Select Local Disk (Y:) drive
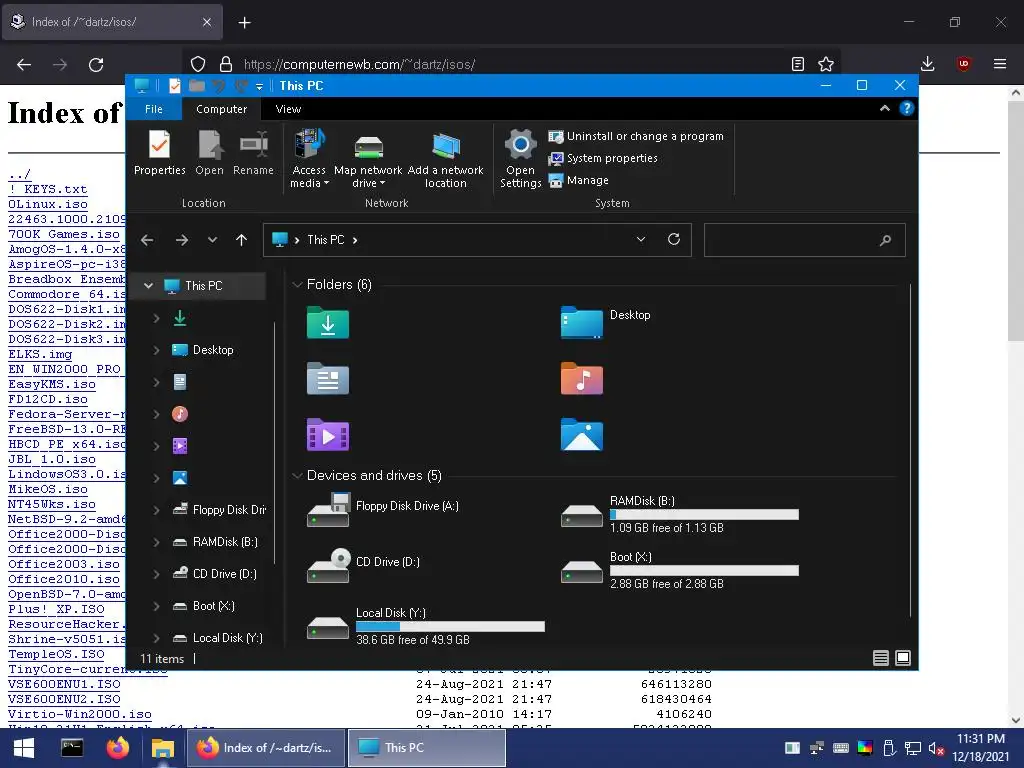This screenshot has height=768, width=1024. 425,626
